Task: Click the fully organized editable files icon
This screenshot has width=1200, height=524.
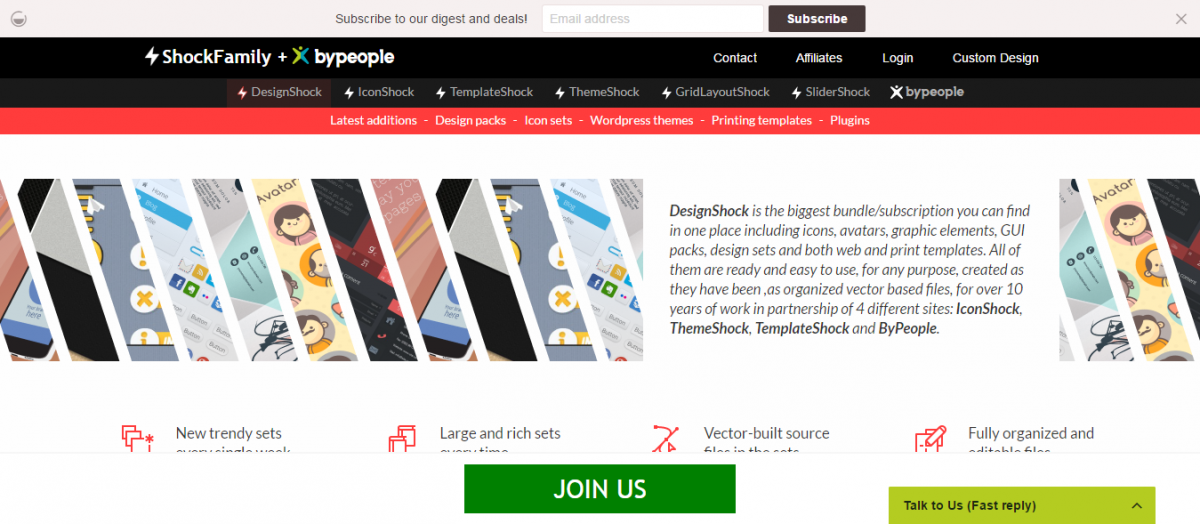Action: pyautogui.click(x=930, y=439)
